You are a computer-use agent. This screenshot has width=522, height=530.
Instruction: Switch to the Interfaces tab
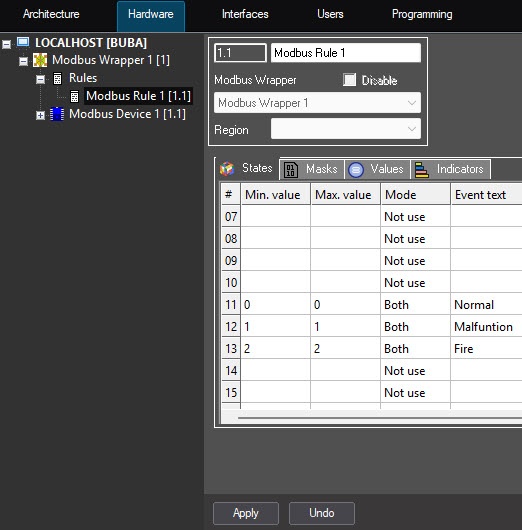[x=245, y=14]
